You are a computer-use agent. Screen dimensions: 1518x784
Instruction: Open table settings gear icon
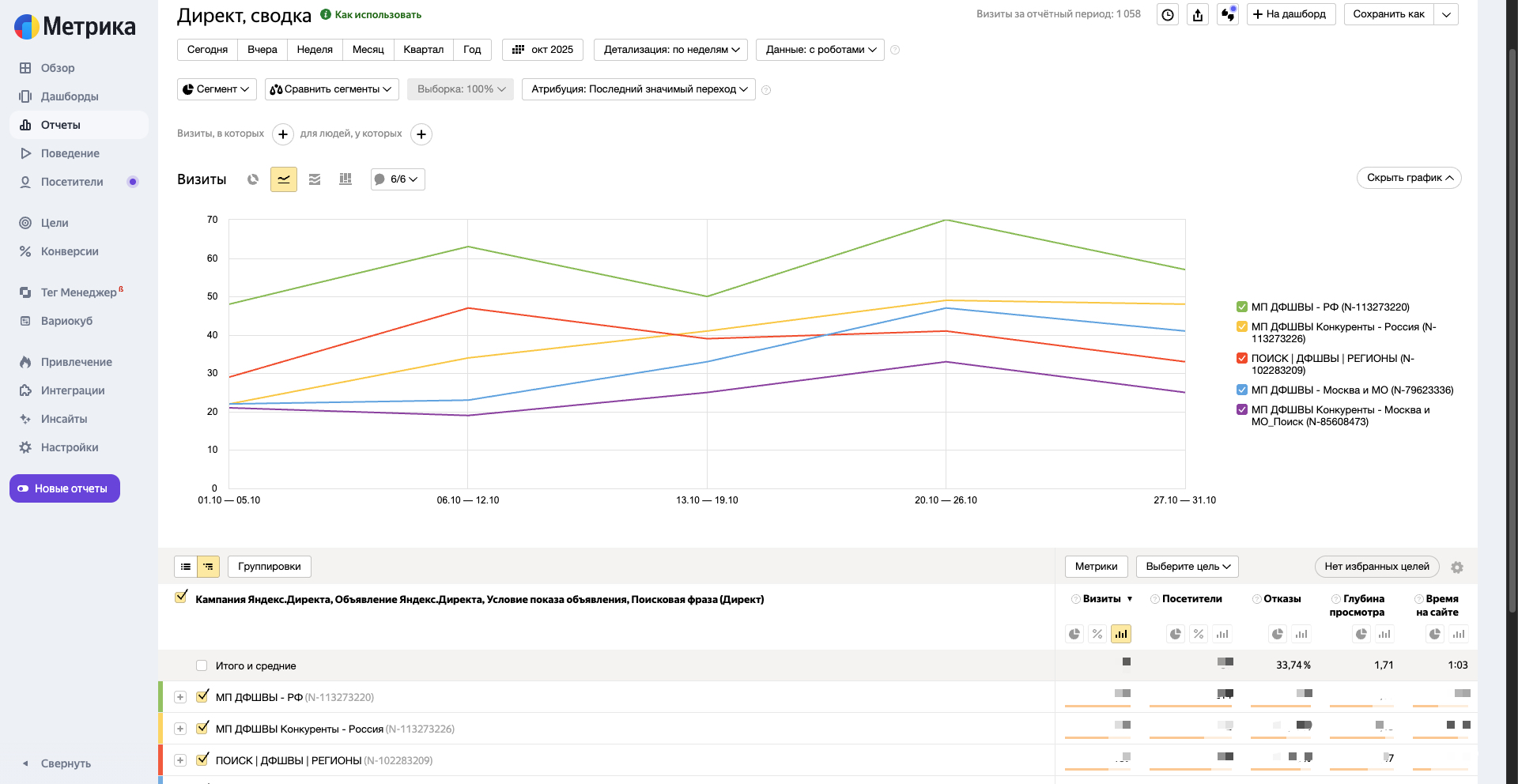(1457, 567)
